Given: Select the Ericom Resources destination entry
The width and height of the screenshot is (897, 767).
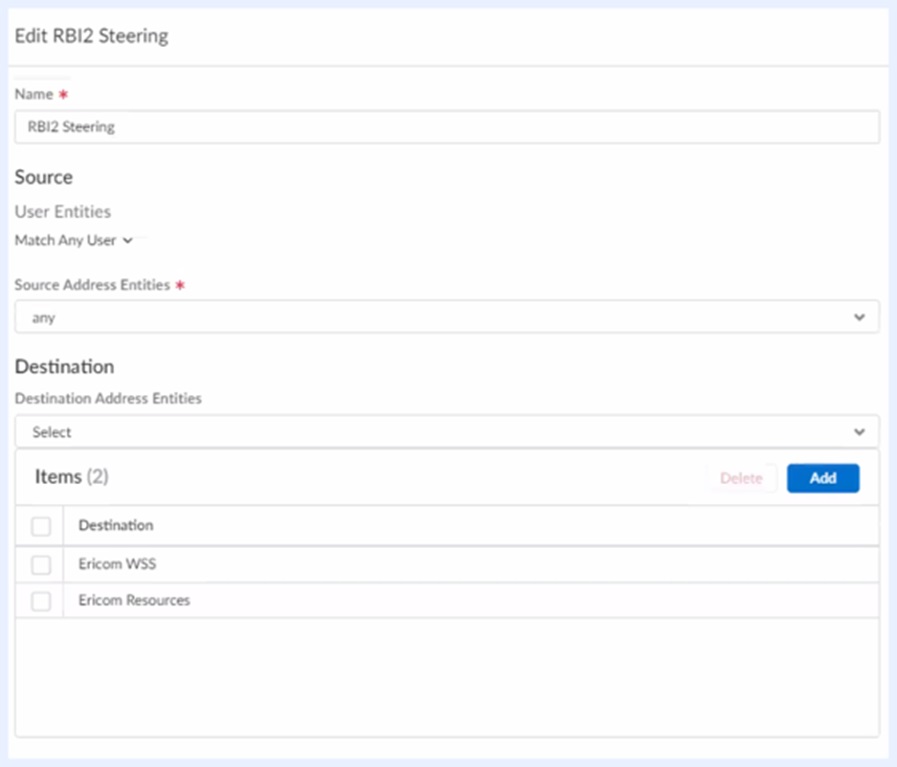Looking at the screenshot, I should (134, 600).
